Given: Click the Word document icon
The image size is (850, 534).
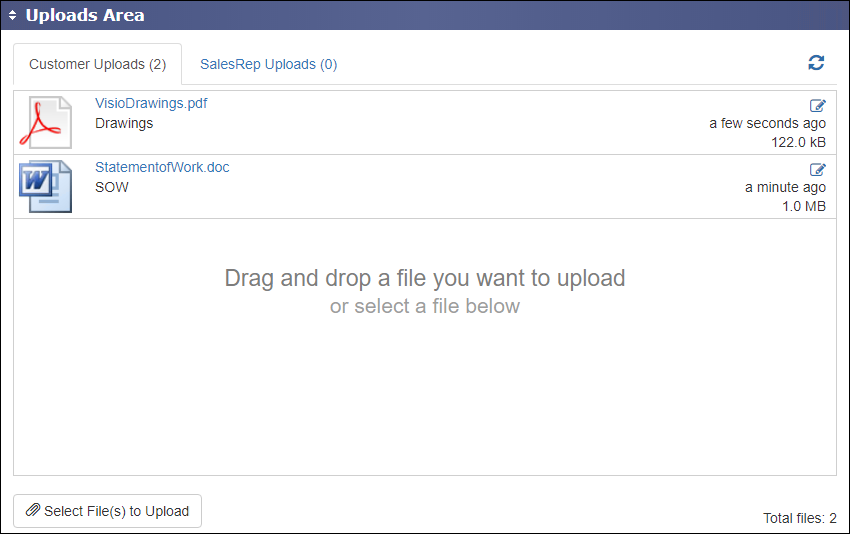Looking at the screenshot, I should (x=46, y=186).
